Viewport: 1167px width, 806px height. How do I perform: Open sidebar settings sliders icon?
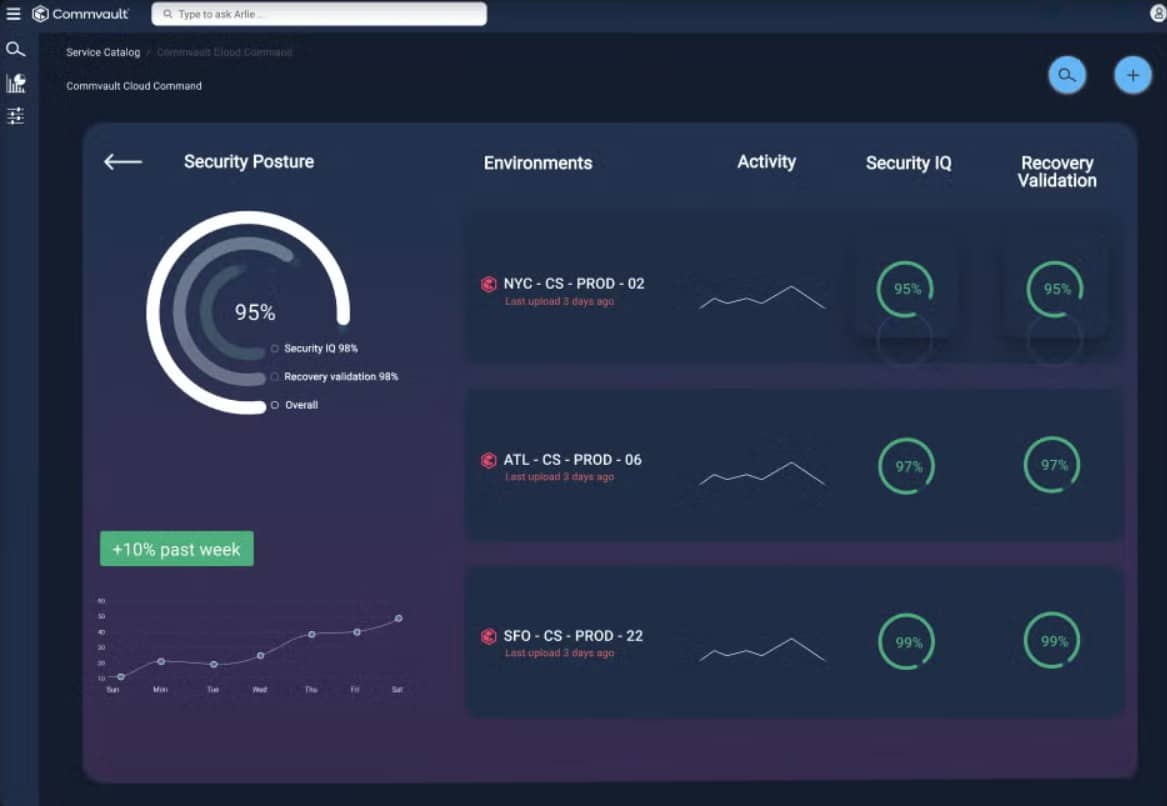point(15,117)
